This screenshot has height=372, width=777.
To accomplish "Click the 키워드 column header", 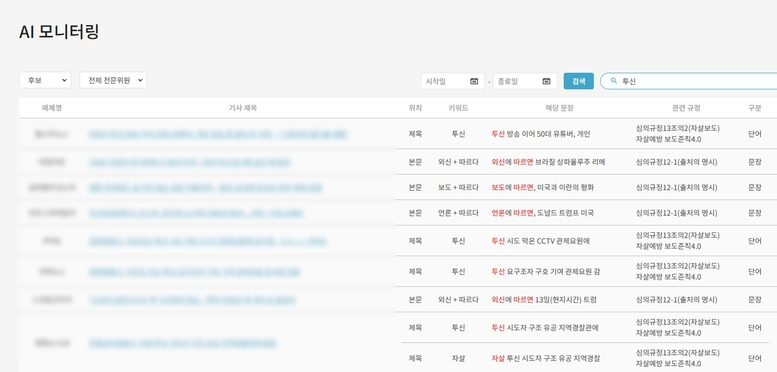I will (x=458, y=108).
